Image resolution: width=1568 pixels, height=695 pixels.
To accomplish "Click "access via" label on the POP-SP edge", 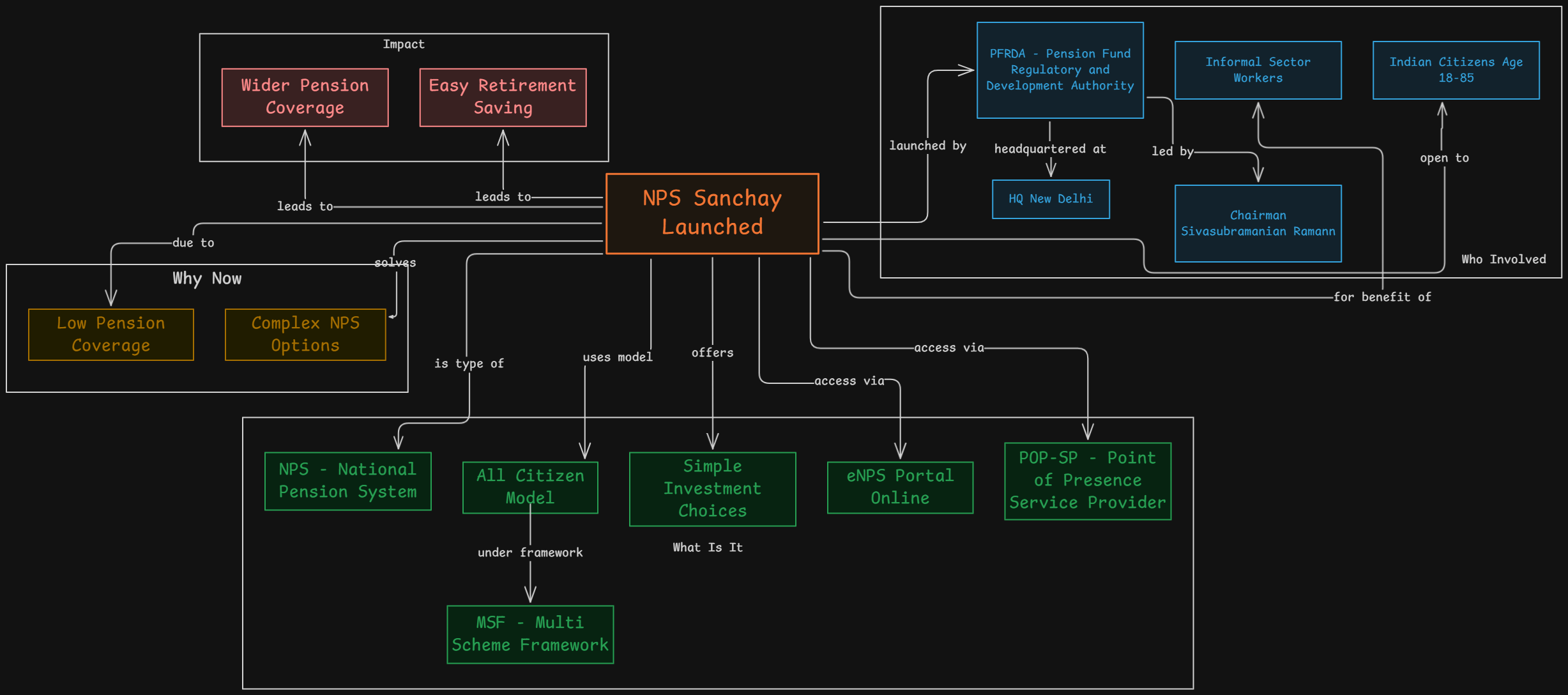I will [949, 347].
